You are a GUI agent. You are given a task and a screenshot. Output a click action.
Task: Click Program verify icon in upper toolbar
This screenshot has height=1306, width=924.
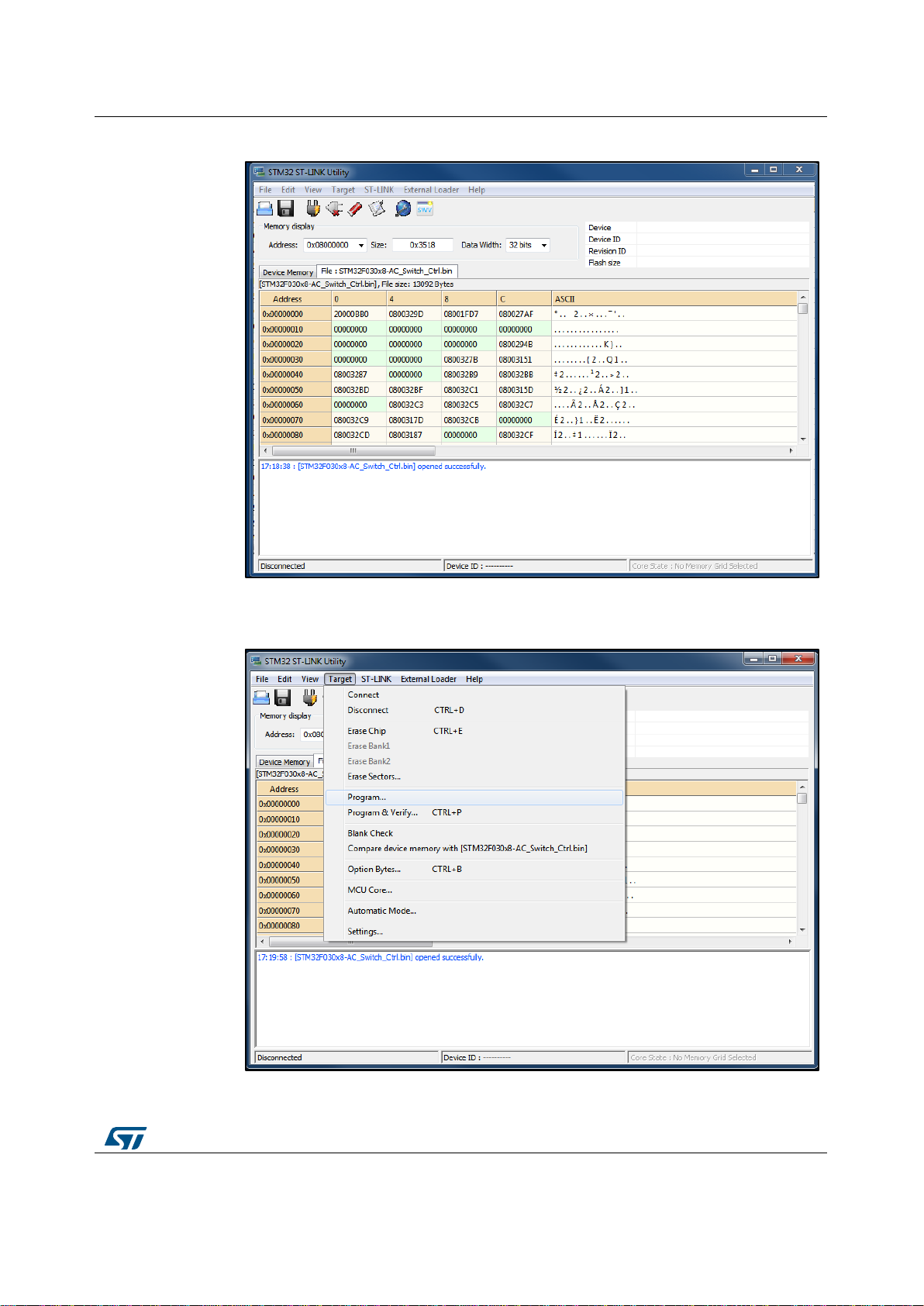378,208
